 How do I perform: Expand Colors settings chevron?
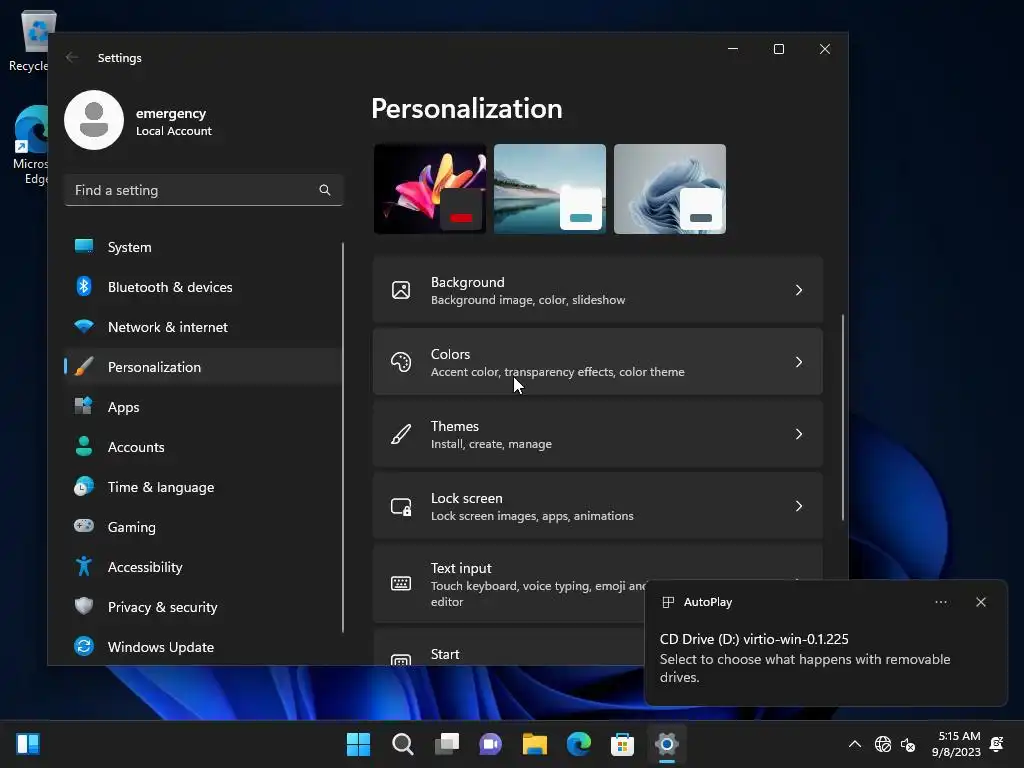[799, 362]
